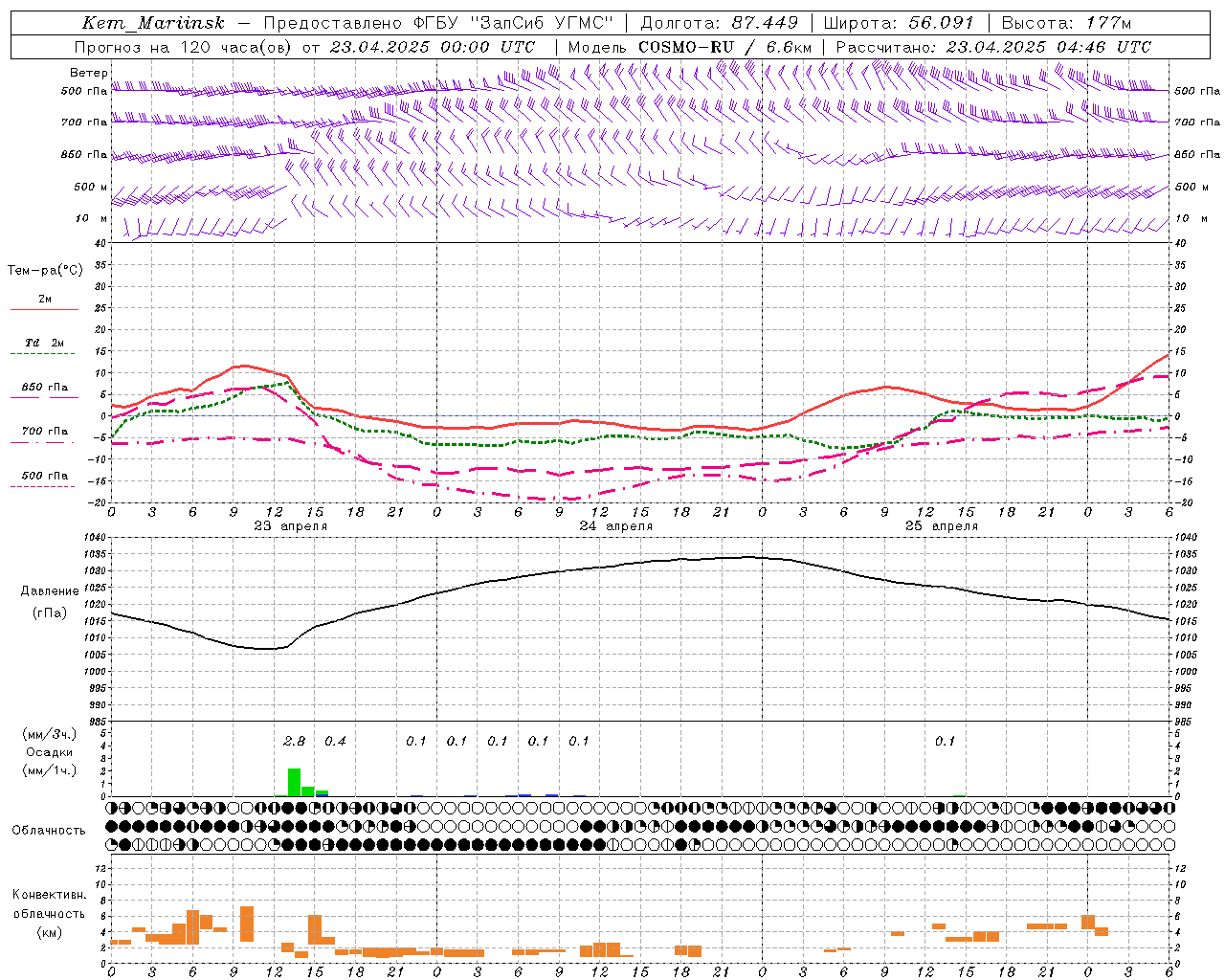Click the '0.4' precipitation amount value
The image size is (1225, 980).
pyautogui.click(x=335, y=741)
